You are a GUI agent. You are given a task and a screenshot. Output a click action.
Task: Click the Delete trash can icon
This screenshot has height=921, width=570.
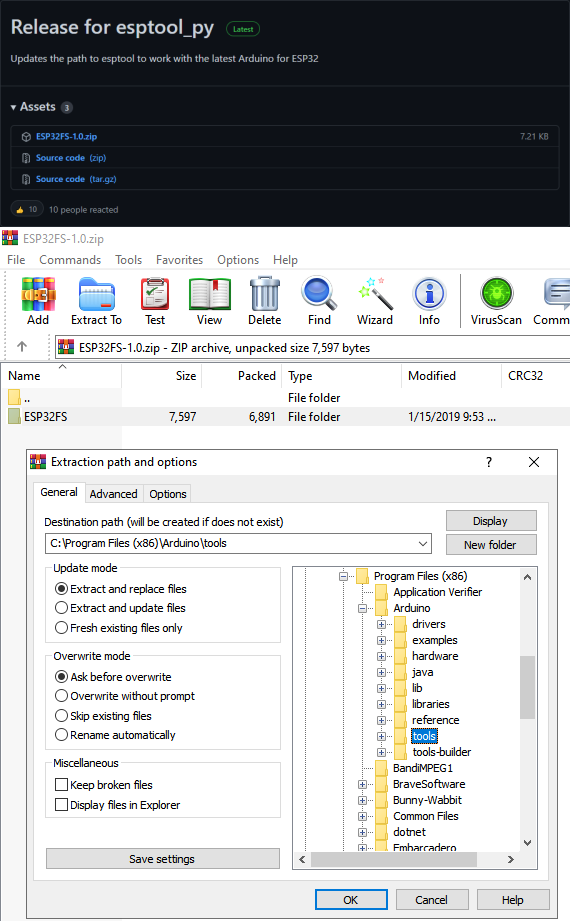(264, 294)
